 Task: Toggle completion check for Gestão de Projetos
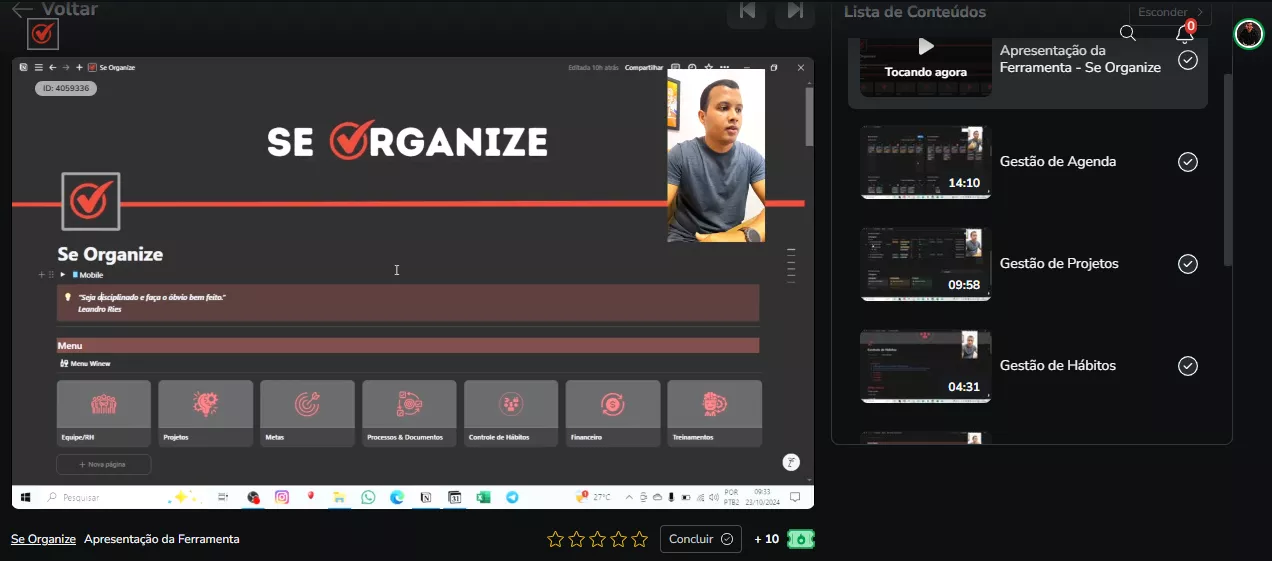1187,264
